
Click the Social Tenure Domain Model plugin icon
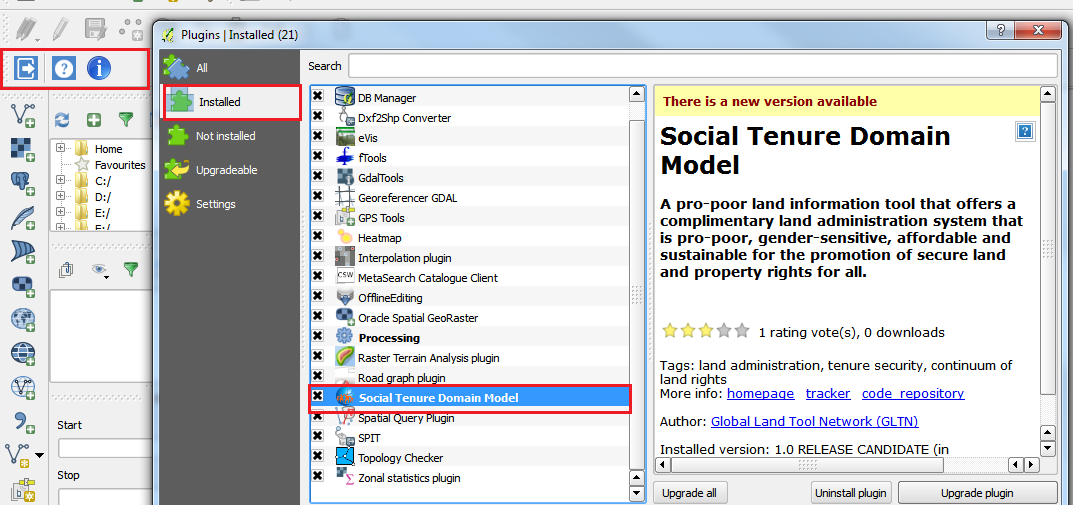pyautogui.click(x=344, y=398)
